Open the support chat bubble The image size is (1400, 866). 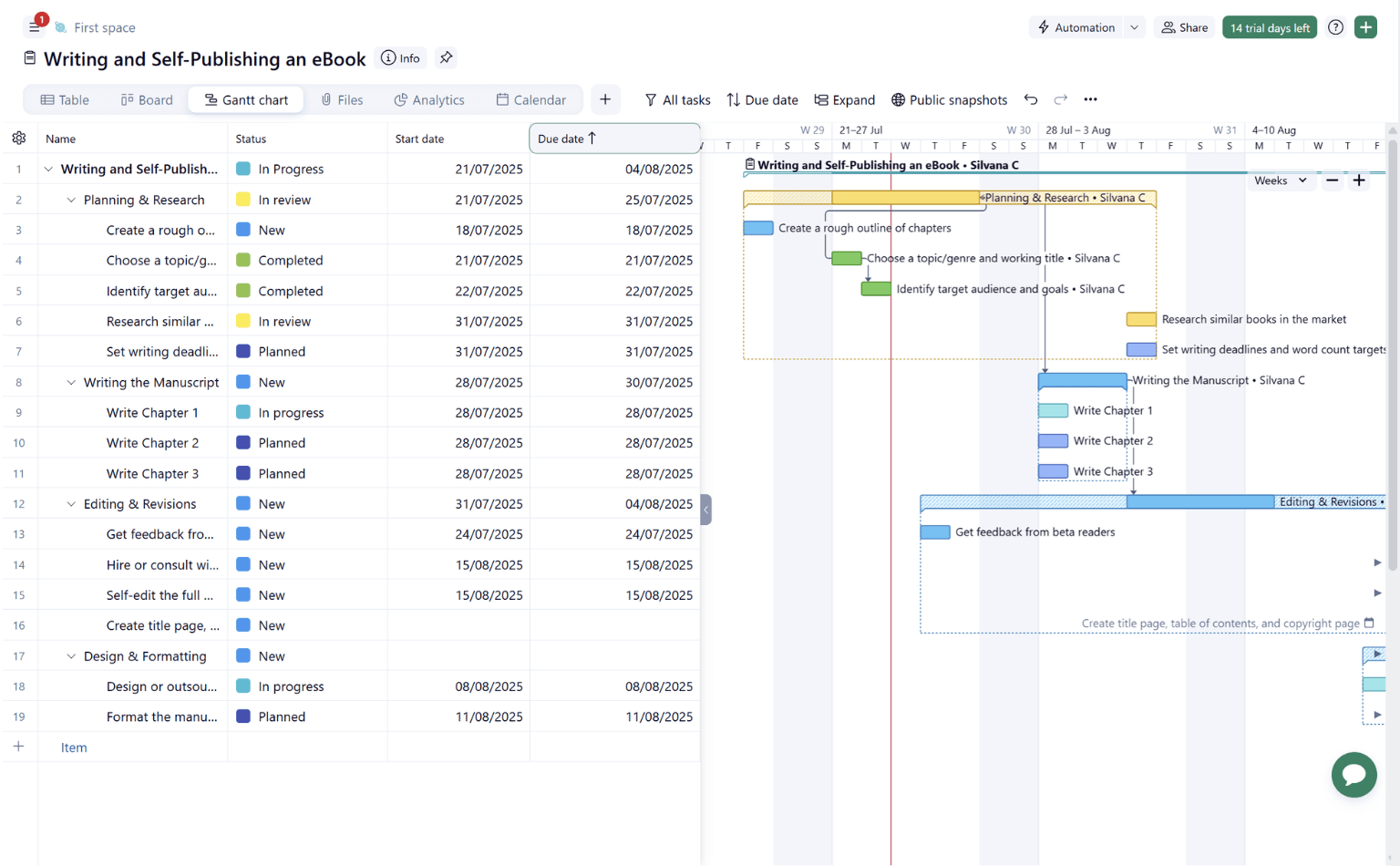[1354, 775]
